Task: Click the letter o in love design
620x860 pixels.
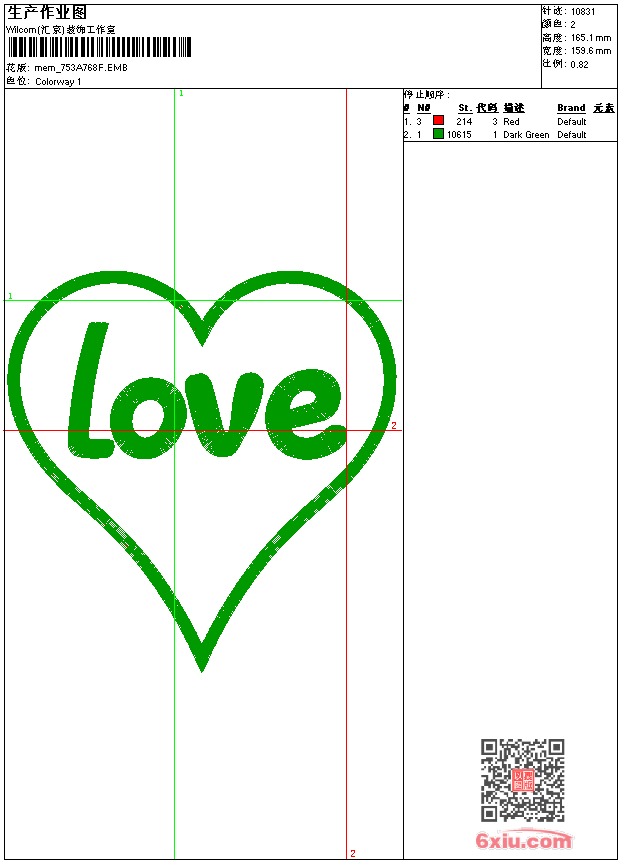Action: (x=146, y=417)
